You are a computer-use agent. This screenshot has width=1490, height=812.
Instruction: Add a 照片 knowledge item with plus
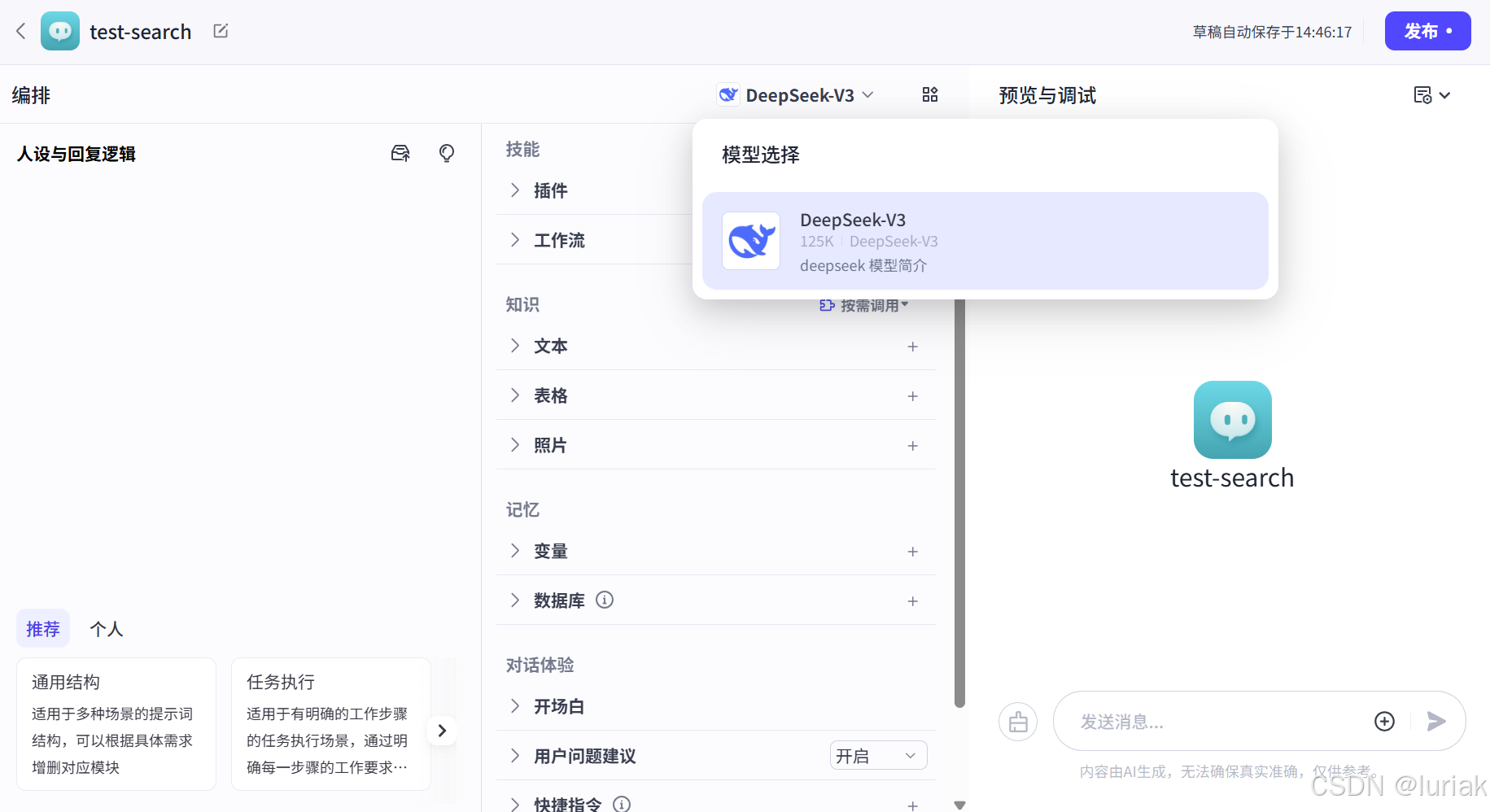(913, 446)
